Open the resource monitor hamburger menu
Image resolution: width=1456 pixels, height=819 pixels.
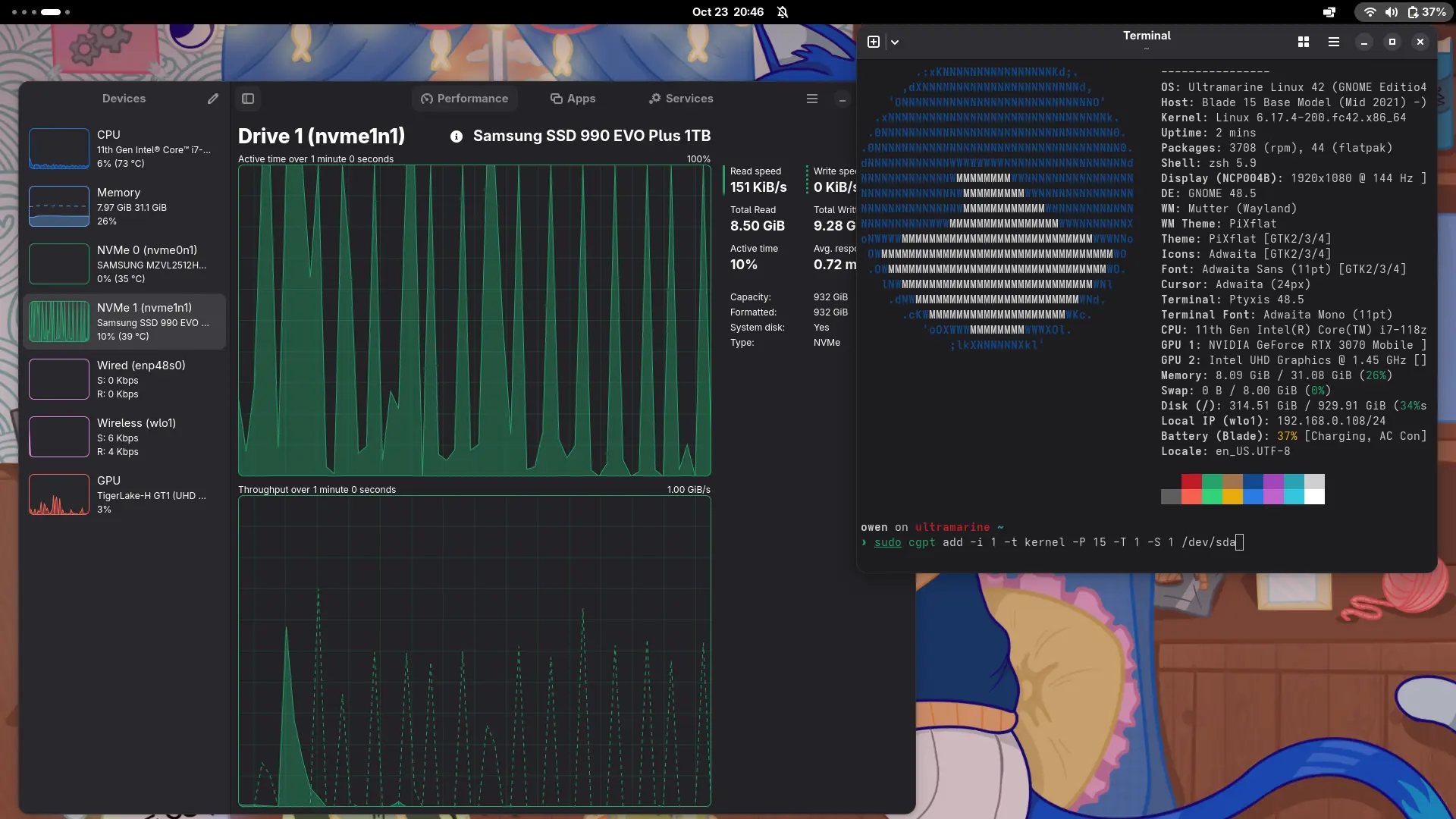[811, 99]
